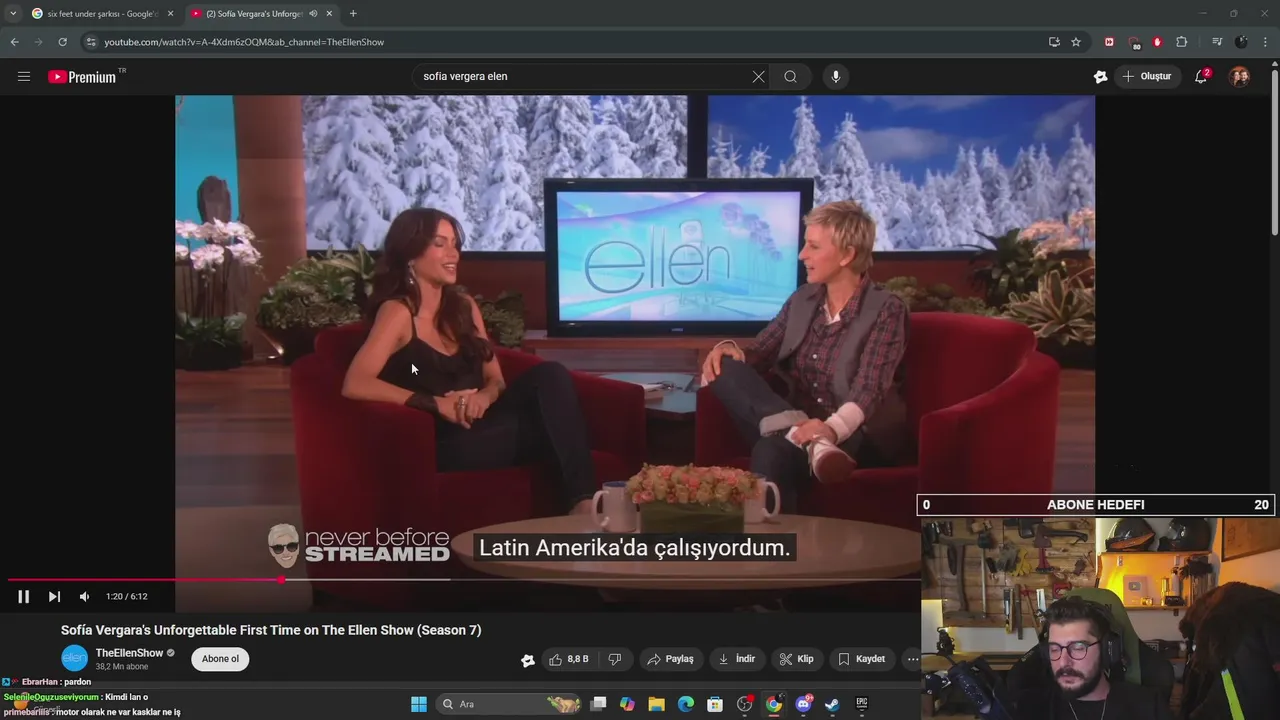Image resolution: width=1280 pixels, height=720 pixels.
Task: Start voice search with microphone icon
Action: point(836,76)
